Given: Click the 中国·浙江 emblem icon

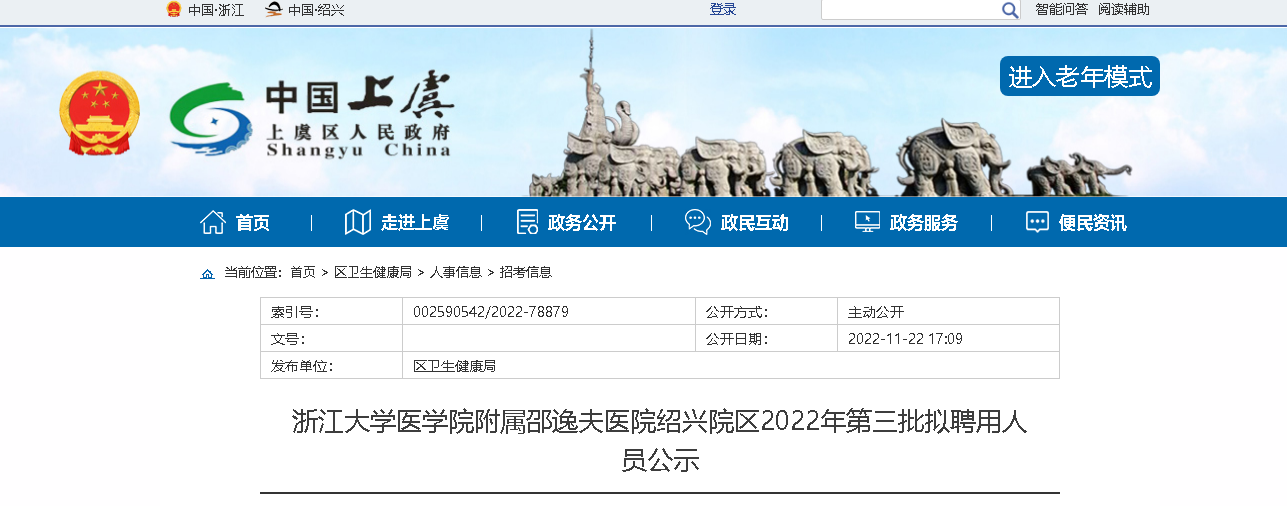Looking at the screenshot, I should coord(174,9).
